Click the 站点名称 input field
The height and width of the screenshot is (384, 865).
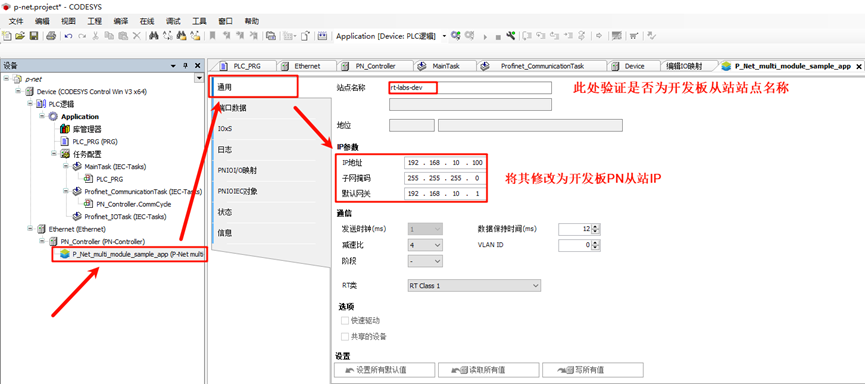pos(469,88)
